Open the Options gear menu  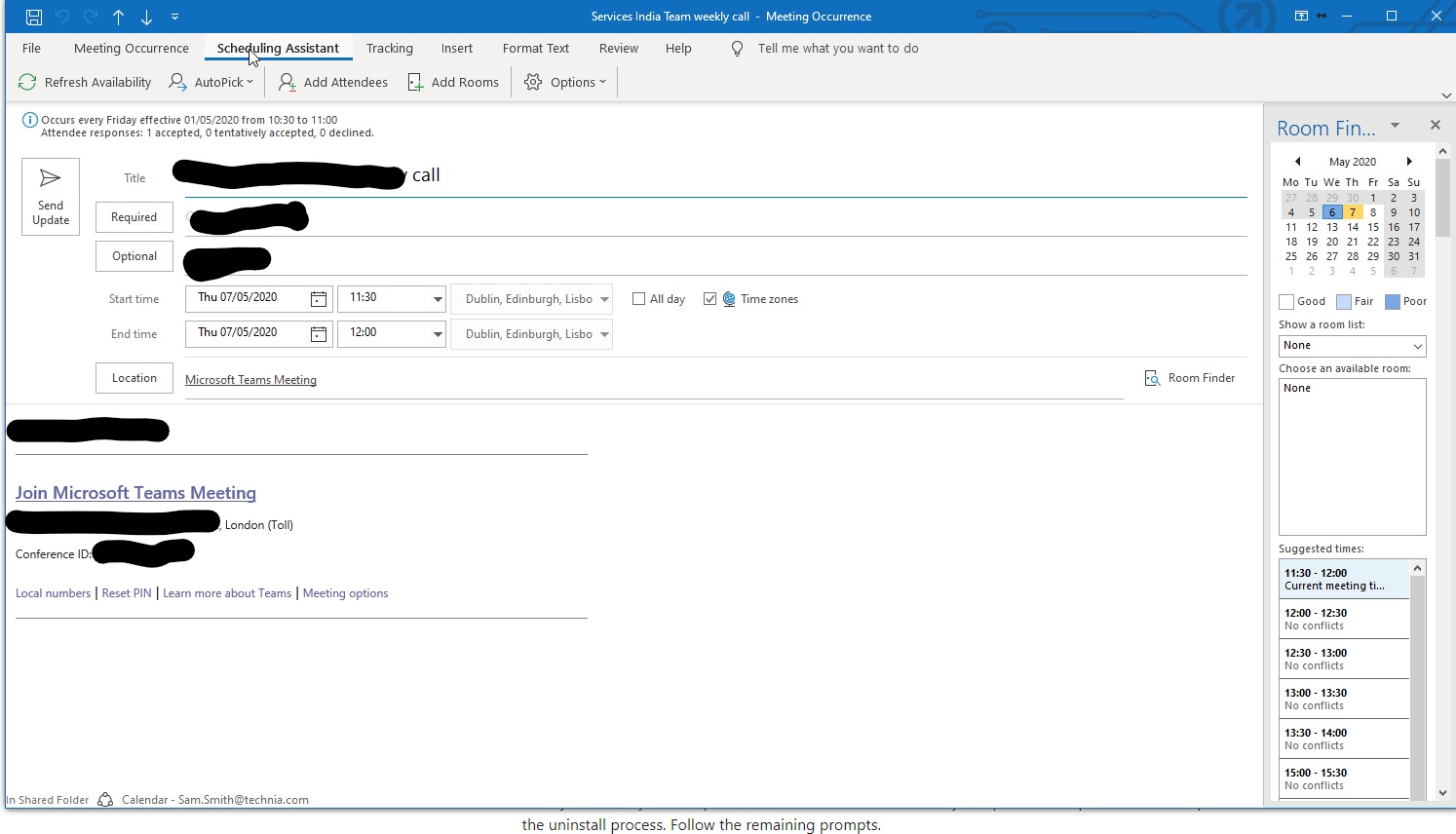coord(565,83)
